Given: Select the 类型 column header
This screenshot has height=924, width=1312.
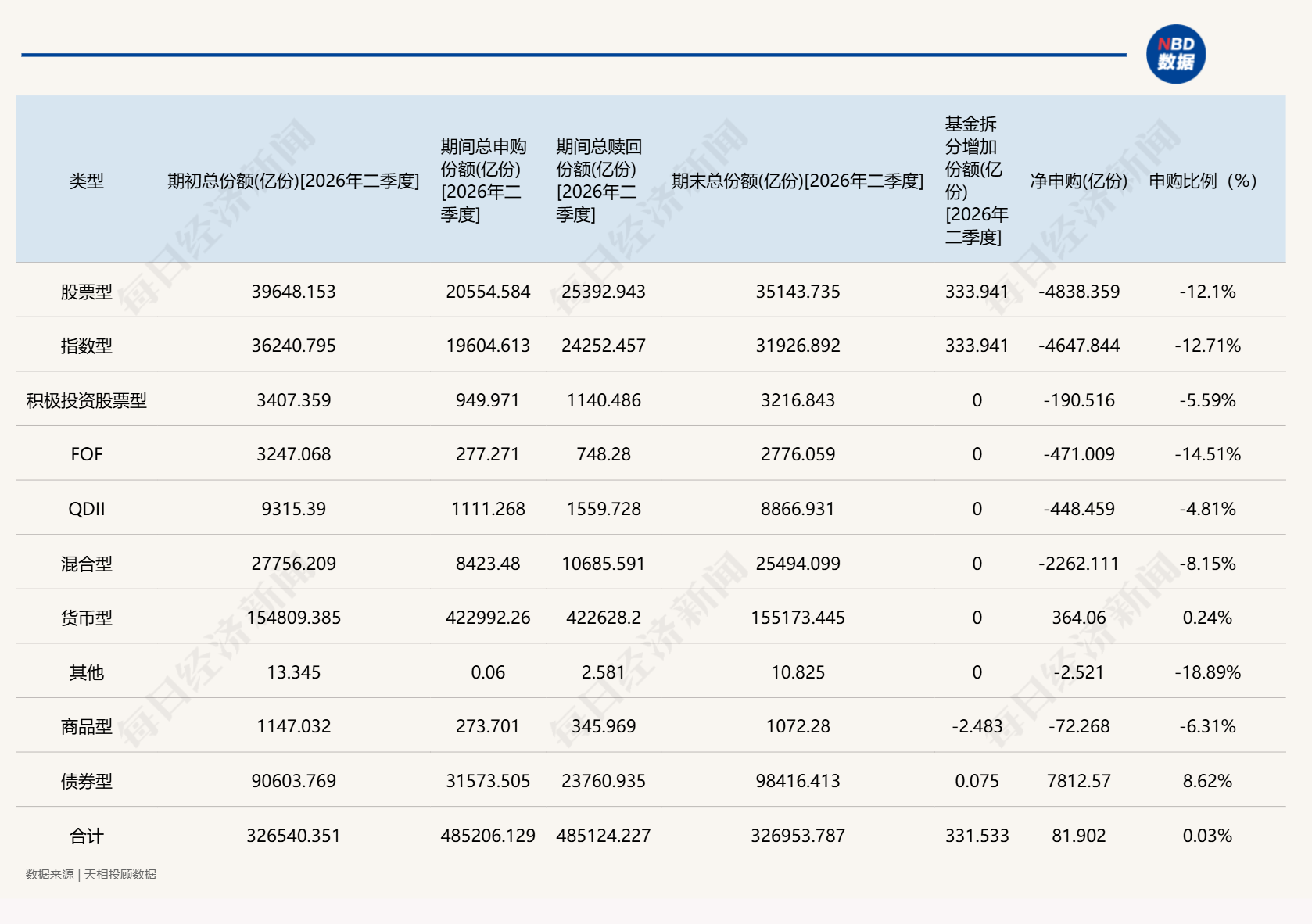Looking at the screenshot, I should click(x=87, y=181).
